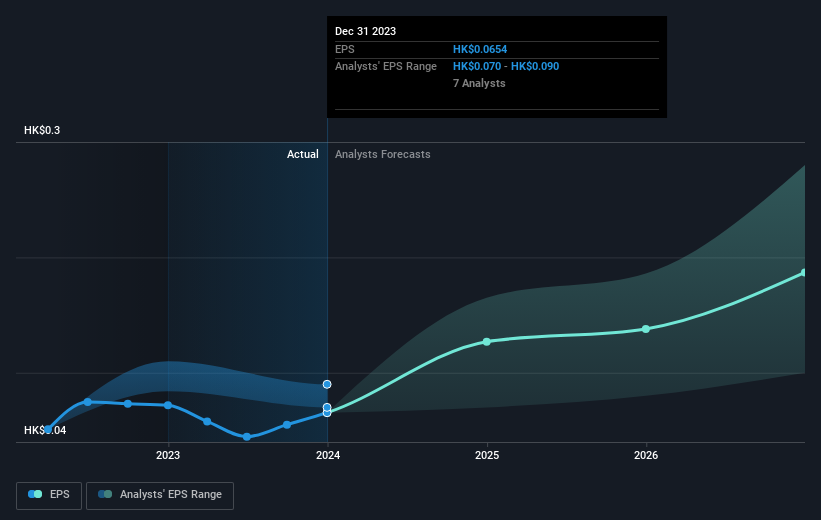The image size is (821, 520).
Task: Click the 2025 x-axis label
Action: [x=487, y=455]
